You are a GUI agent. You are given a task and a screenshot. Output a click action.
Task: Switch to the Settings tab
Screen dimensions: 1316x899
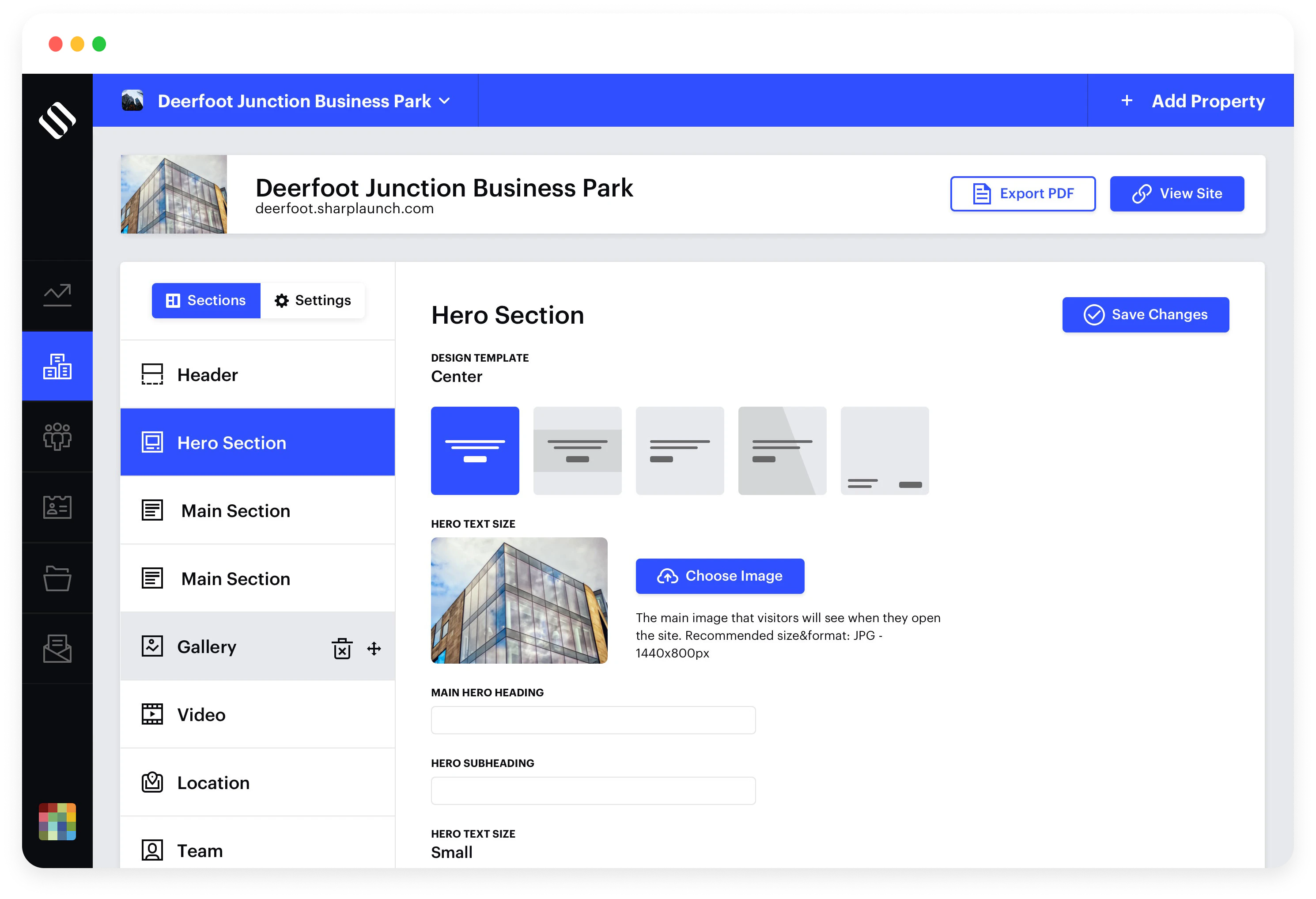click(313, 300)
